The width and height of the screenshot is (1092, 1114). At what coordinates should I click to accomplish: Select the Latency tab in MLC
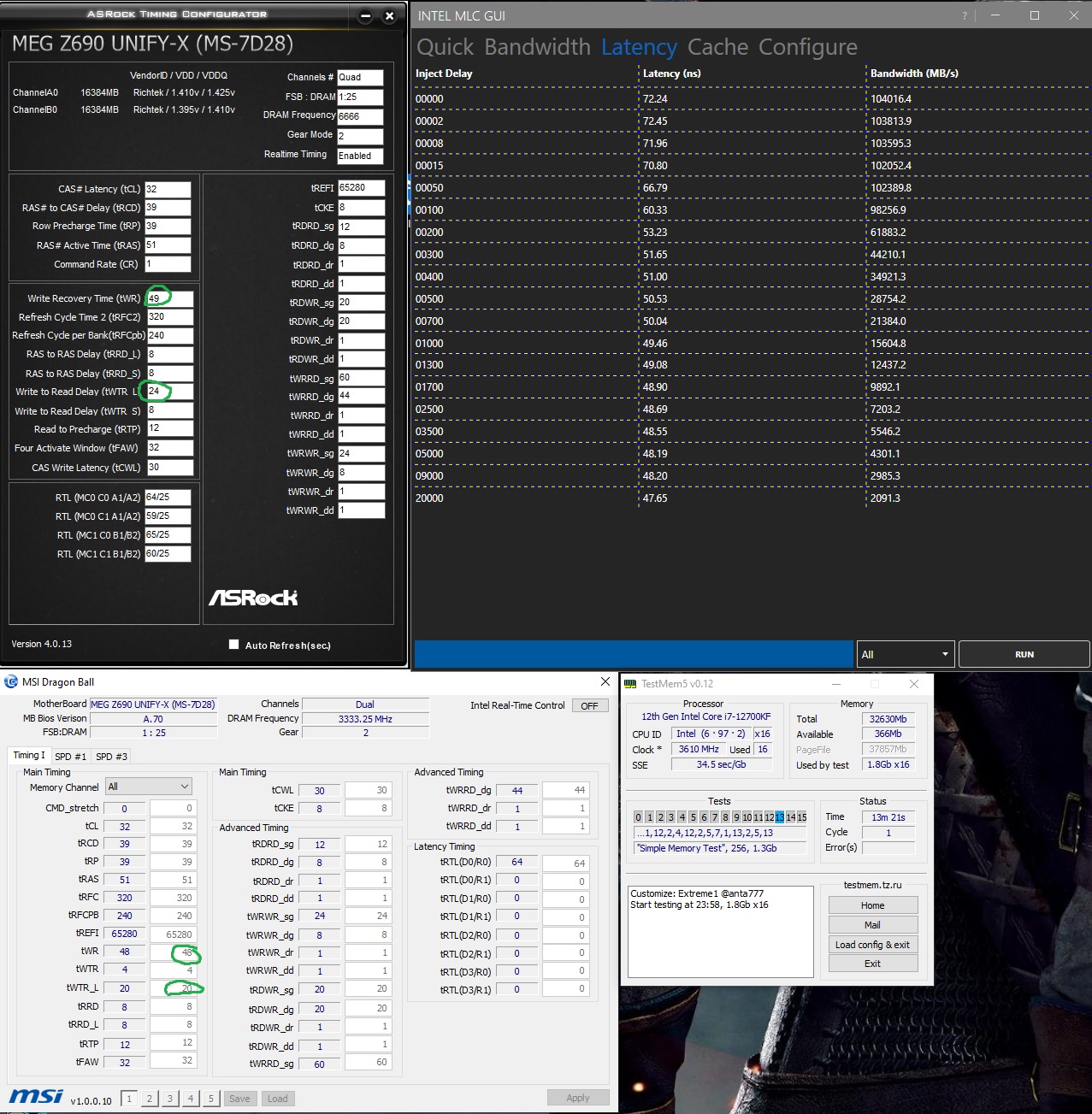639,47
